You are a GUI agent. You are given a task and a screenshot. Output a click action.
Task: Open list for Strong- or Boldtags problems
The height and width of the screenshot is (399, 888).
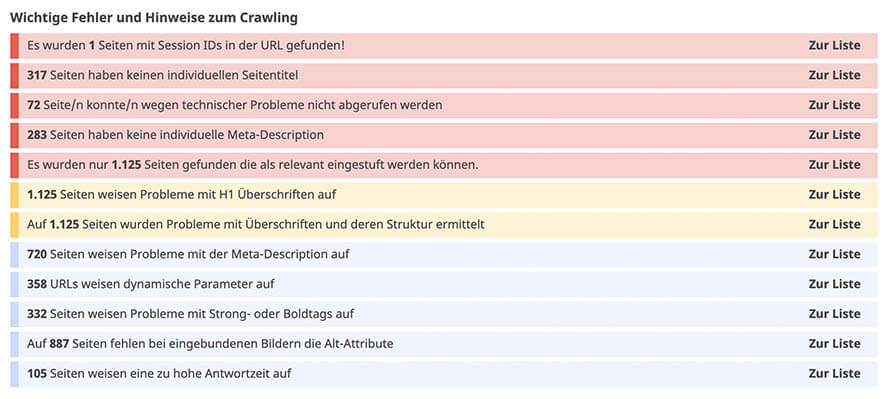coord(834,314)
